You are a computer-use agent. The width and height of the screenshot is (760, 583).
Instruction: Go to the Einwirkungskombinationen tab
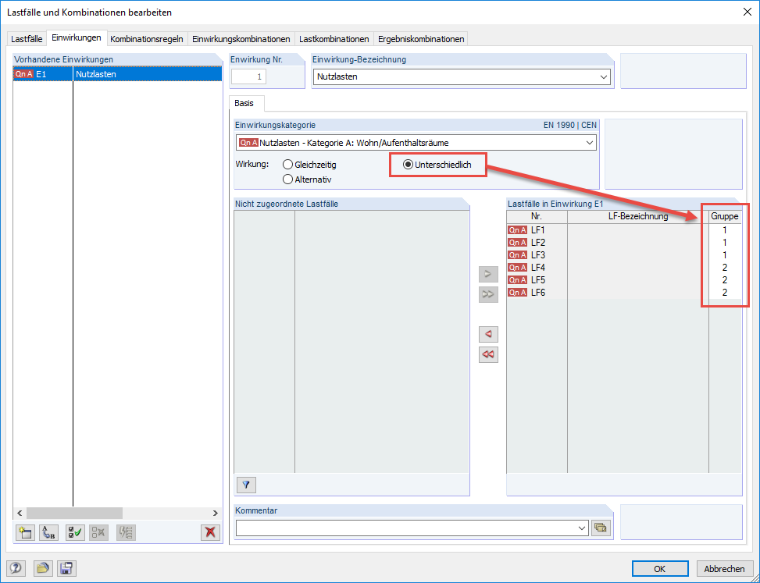(241, 39)
